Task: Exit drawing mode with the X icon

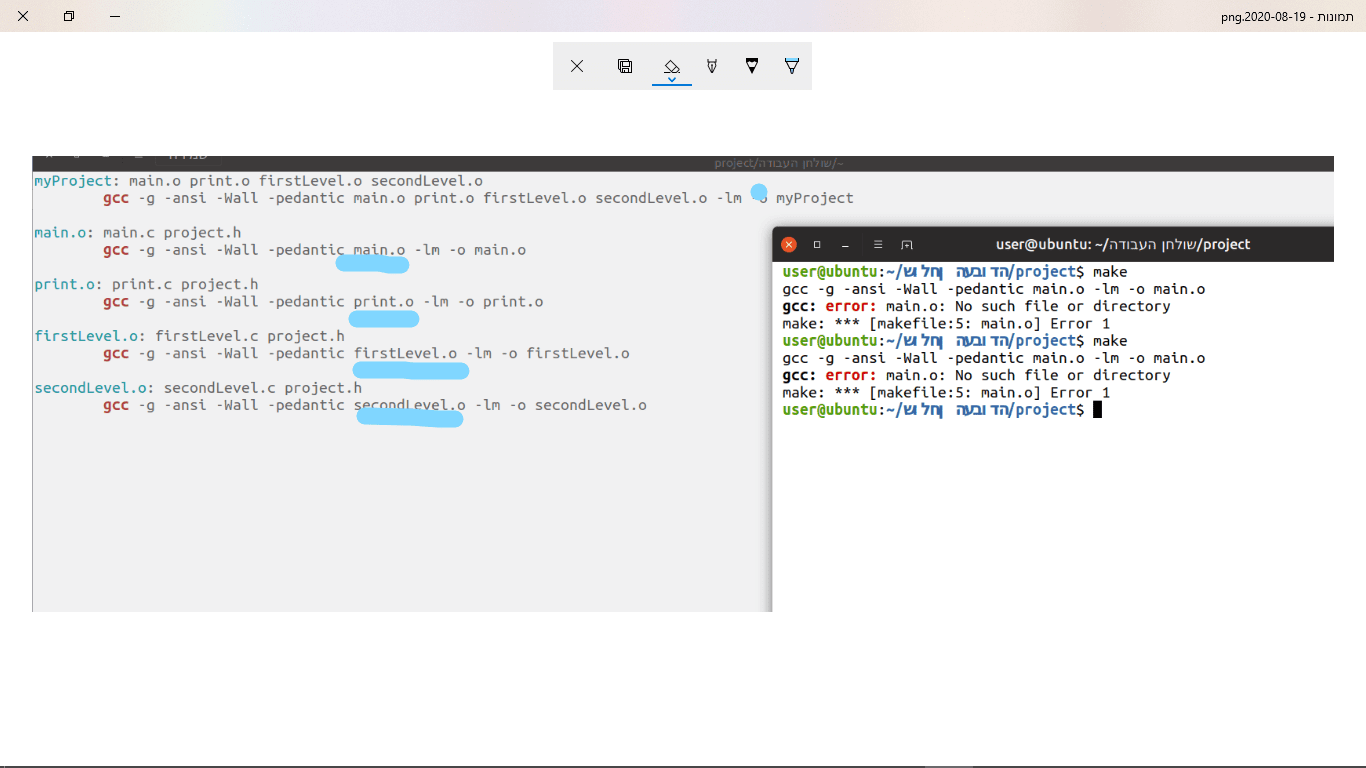Action: (x=577, y=66)
